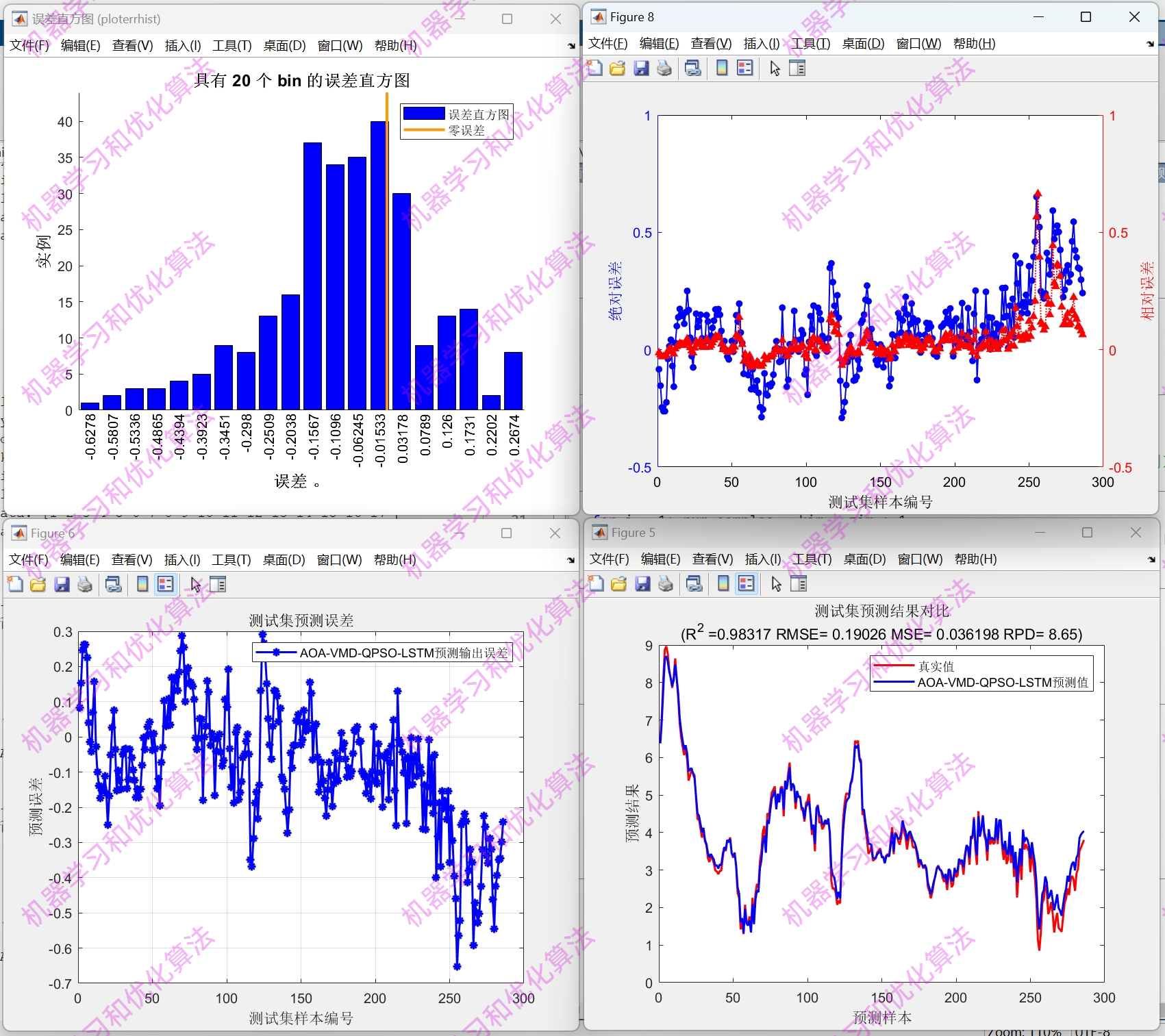Open Property Inspector in Figure 8 toolbar
Screen dimensions: 1165x1036
[797, 68]
